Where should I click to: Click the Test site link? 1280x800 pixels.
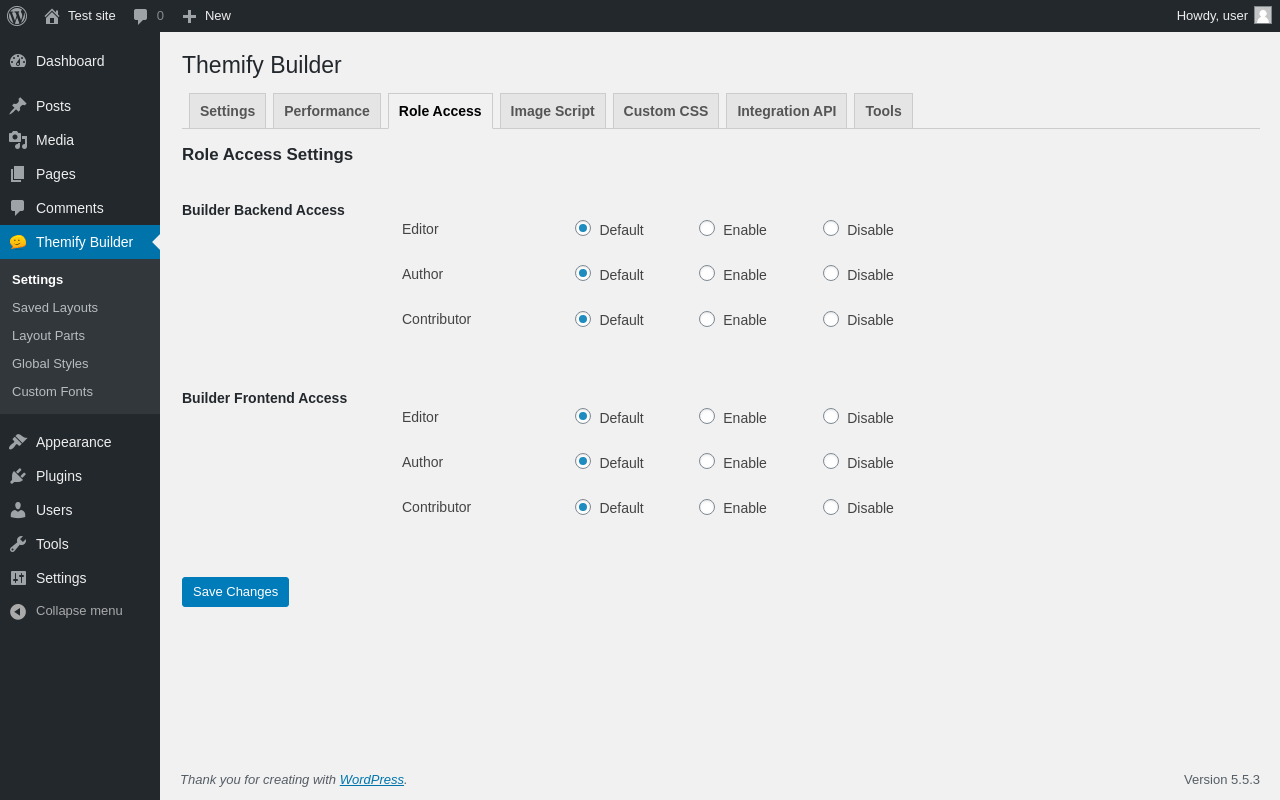92,16
